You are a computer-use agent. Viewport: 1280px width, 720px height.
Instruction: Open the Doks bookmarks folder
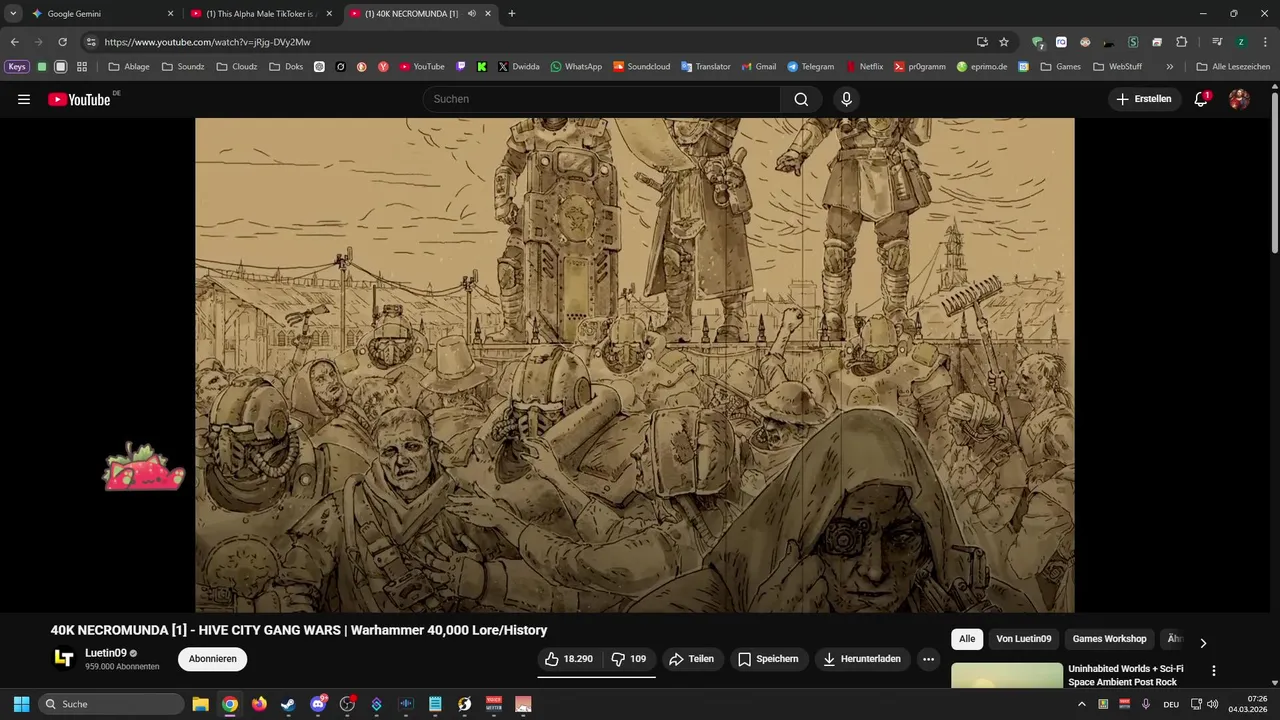click(286, 67)
